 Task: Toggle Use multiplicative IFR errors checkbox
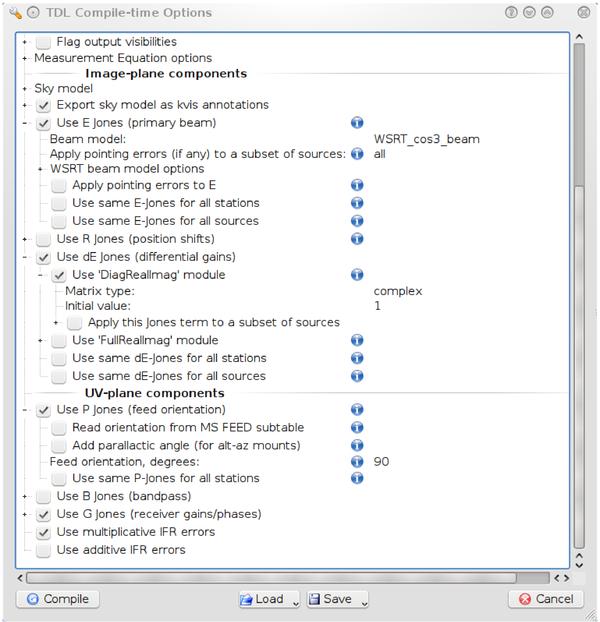click(43, 532)
